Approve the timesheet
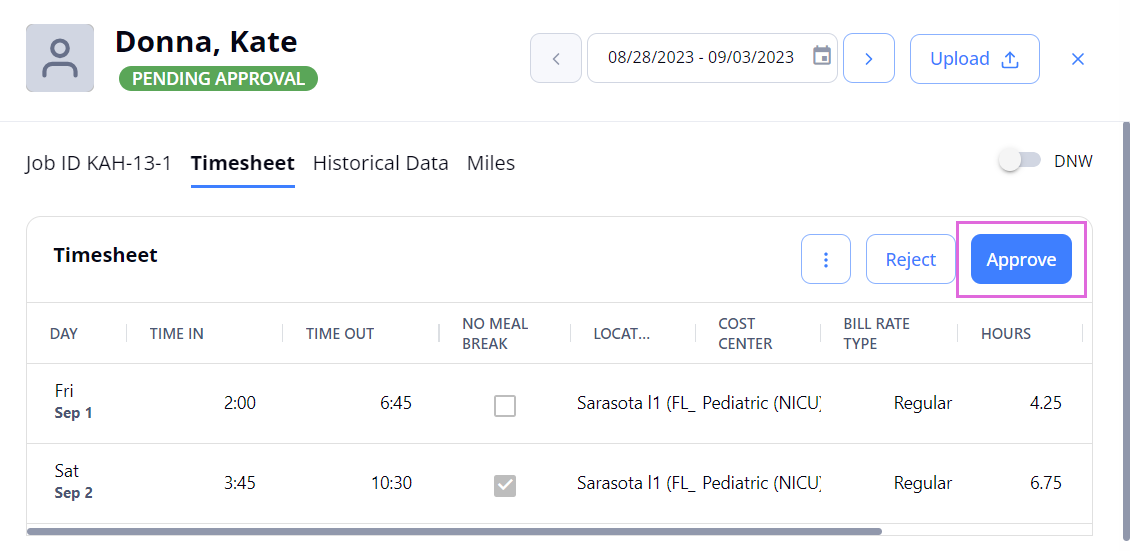 point(1021,259)
